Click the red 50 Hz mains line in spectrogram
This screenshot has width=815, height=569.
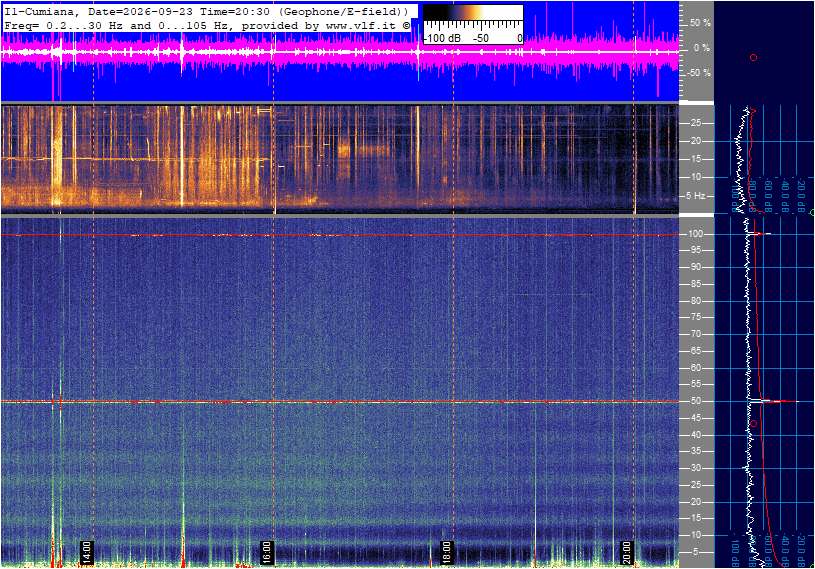[340, 402]
